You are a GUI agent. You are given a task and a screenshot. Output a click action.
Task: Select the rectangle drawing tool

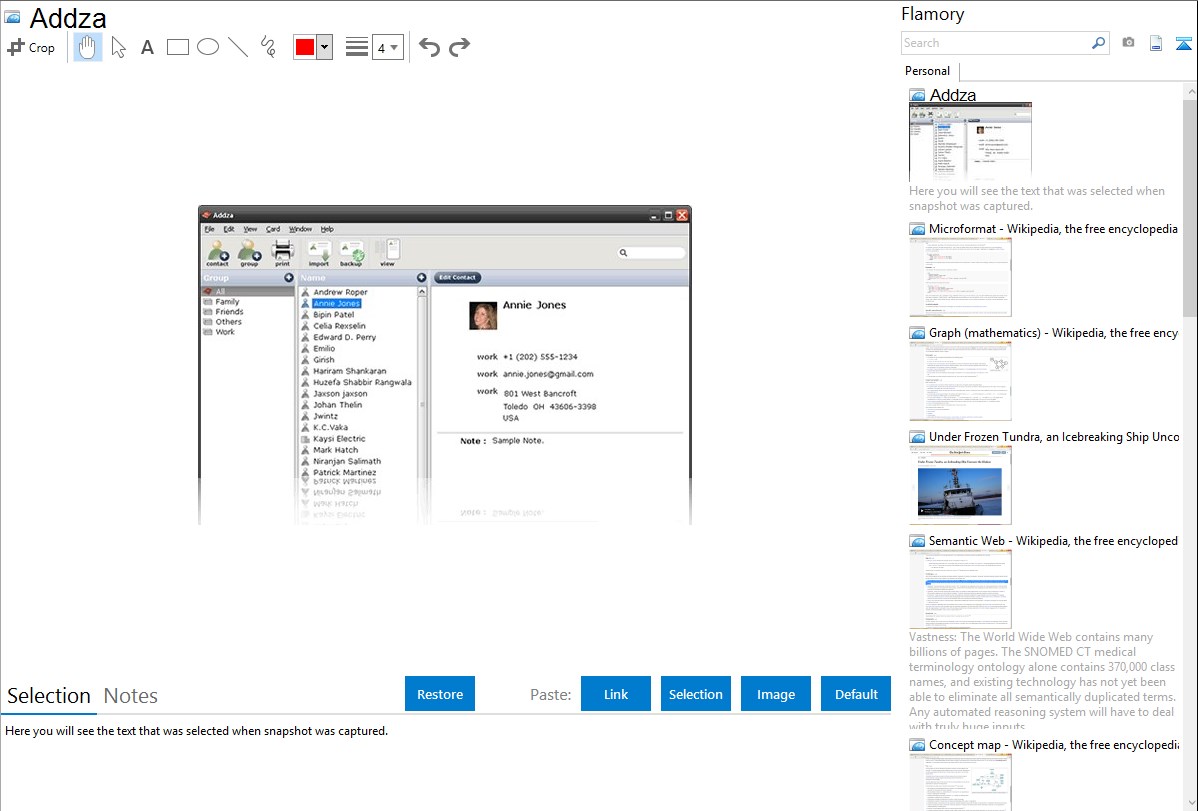click(x=177, y=47)
